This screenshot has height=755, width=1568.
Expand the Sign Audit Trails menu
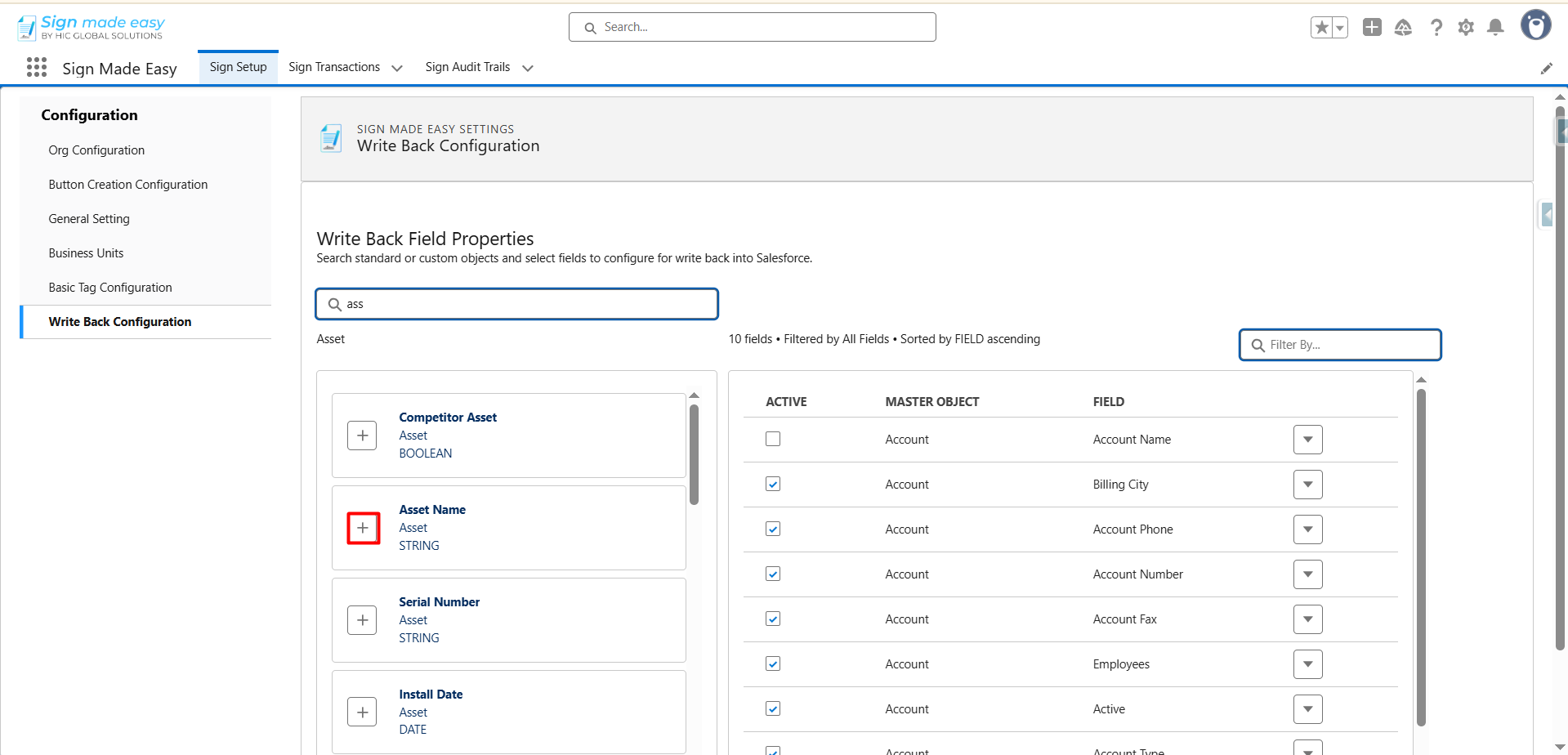[528, 69]
